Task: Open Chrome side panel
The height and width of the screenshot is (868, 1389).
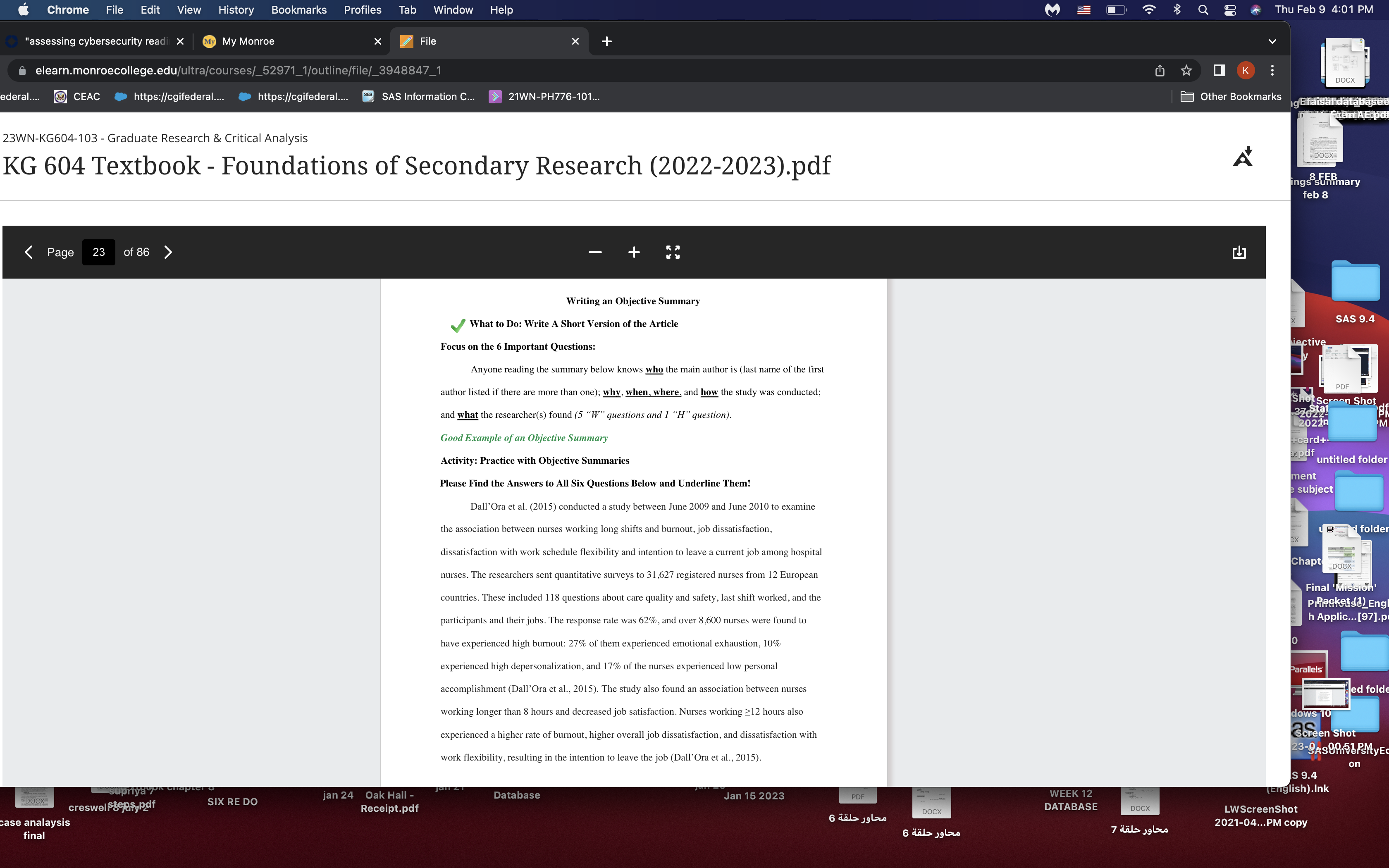Action: point(1219,70)
